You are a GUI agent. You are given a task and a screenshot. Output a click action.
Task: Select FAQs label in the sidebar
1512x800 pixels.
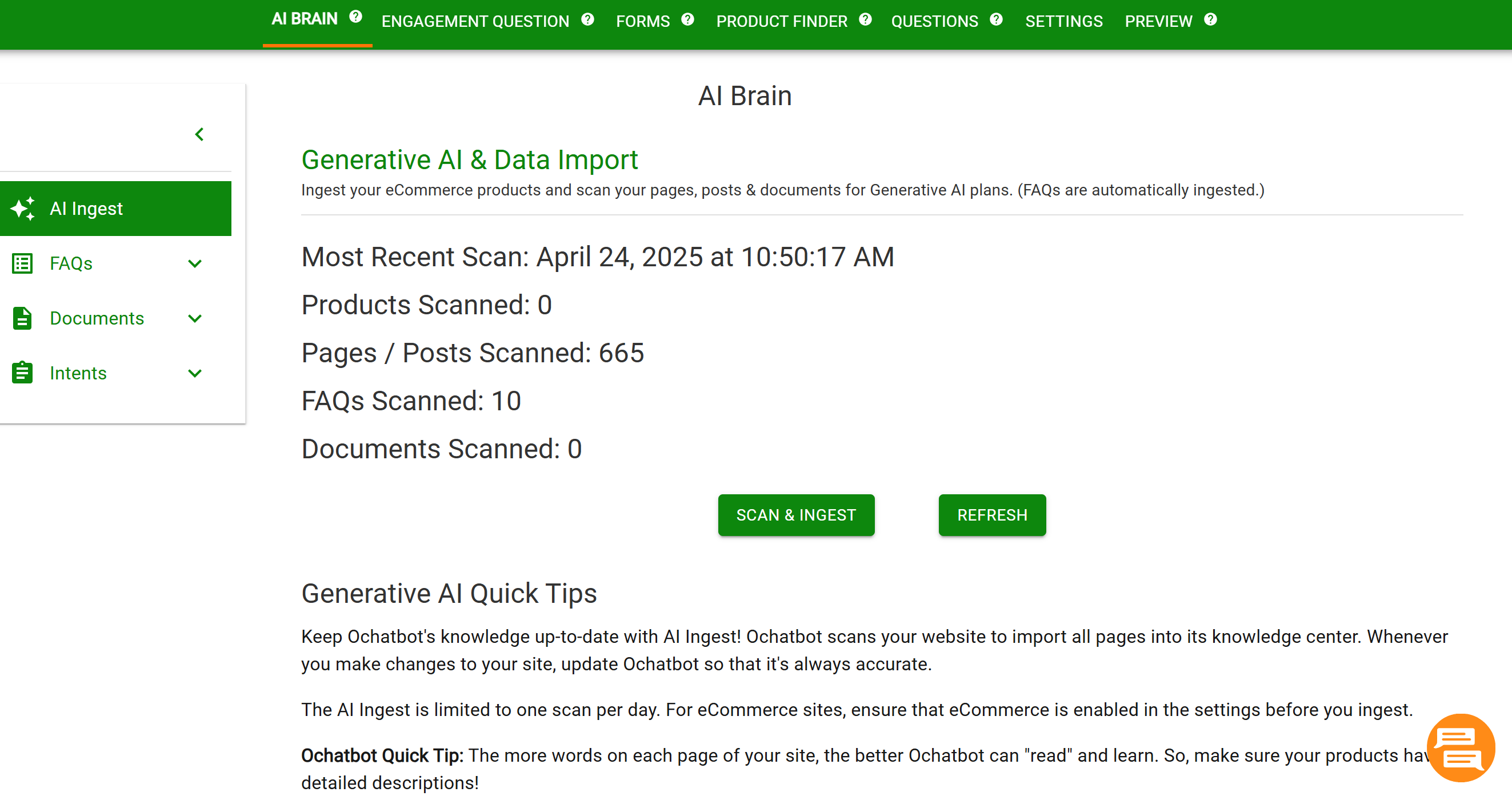click(71, 263)
